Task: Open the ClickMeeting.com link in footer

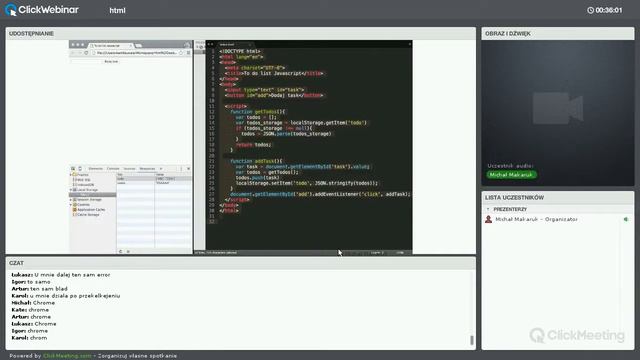Action: 67,356
